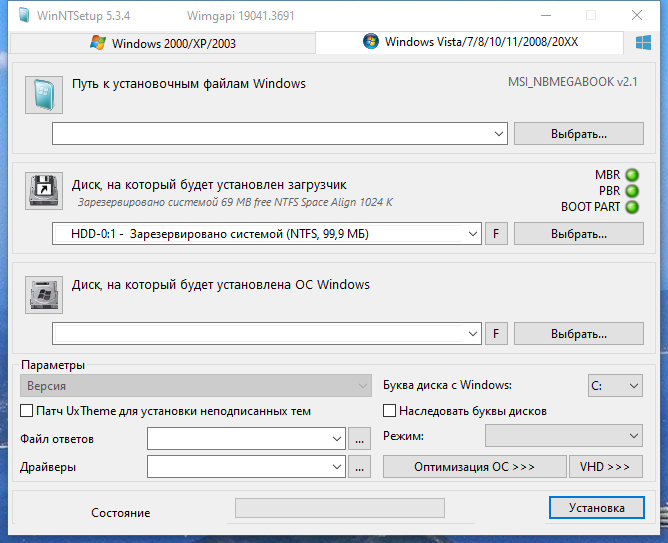Open the Windows drive letter C: dropdown
668x543 pixels.
click(x=615, y=386)
